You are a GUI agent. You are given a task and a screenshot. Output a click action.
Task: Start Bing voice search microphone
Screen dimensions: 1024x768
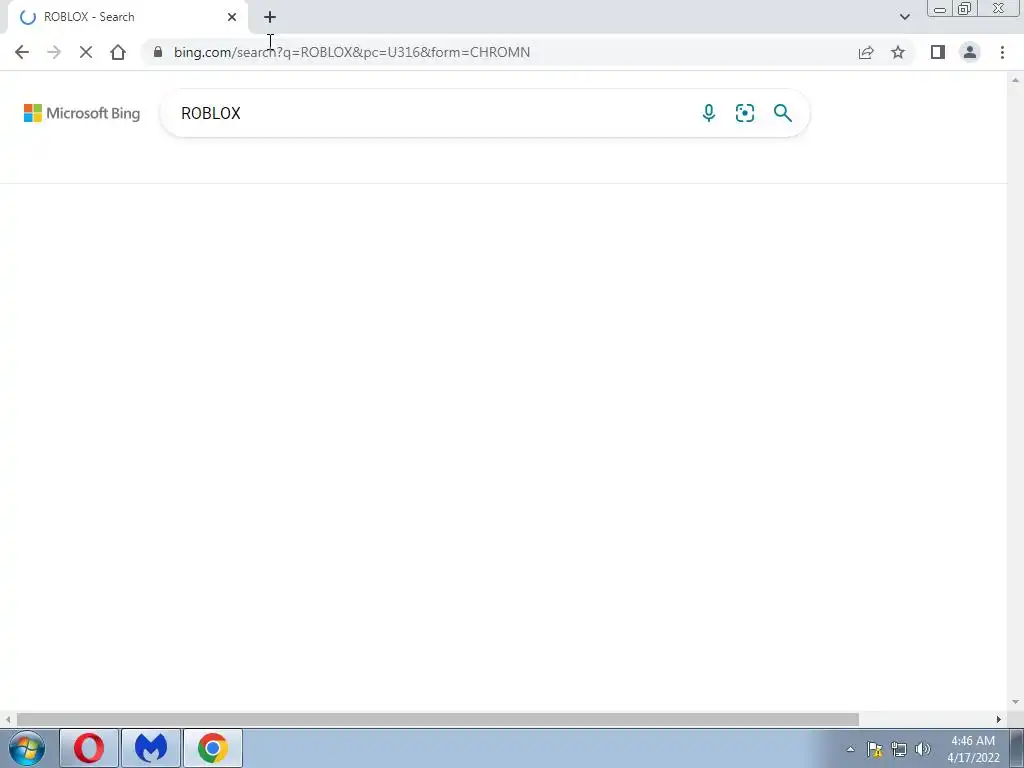(709, 113)
